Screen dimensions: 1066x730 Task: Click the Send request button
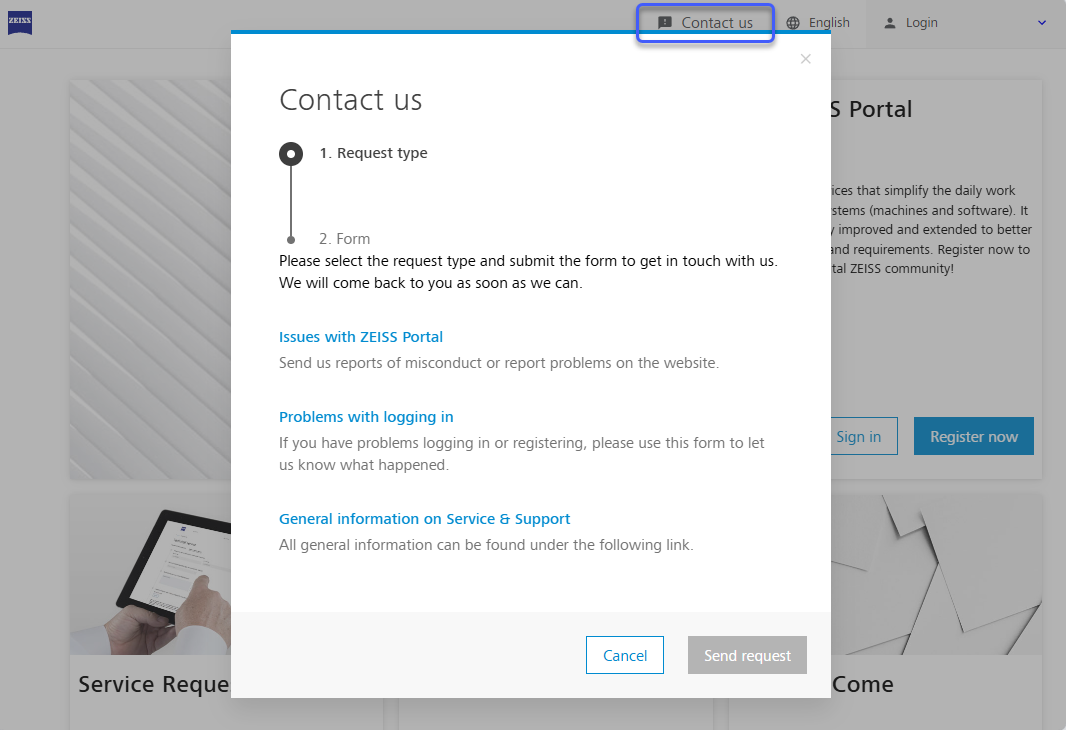point(747,655)
